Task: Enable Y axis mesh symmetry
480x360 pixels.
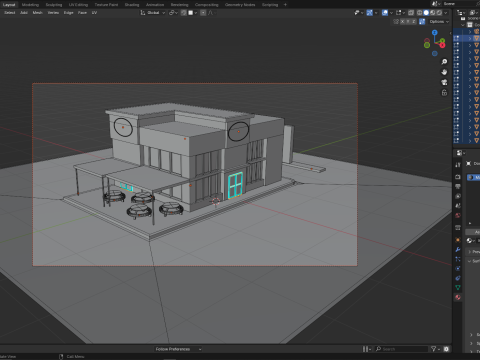Action: tap(408, 22)
